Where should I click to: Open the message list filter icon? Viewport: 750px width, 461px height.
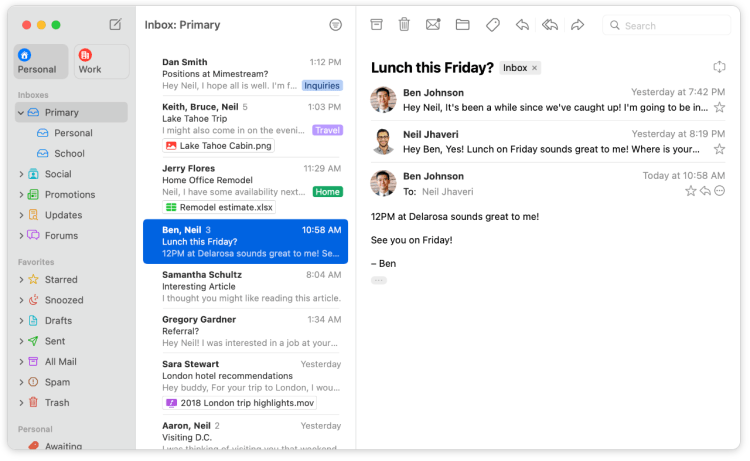click(335, 25)
